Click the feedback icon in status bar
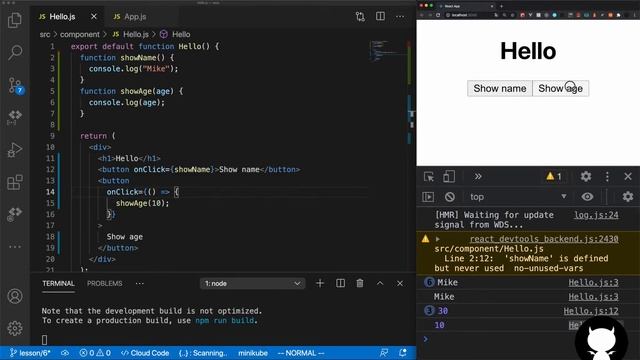Screen dimensions: 640x360 point(384,353)
